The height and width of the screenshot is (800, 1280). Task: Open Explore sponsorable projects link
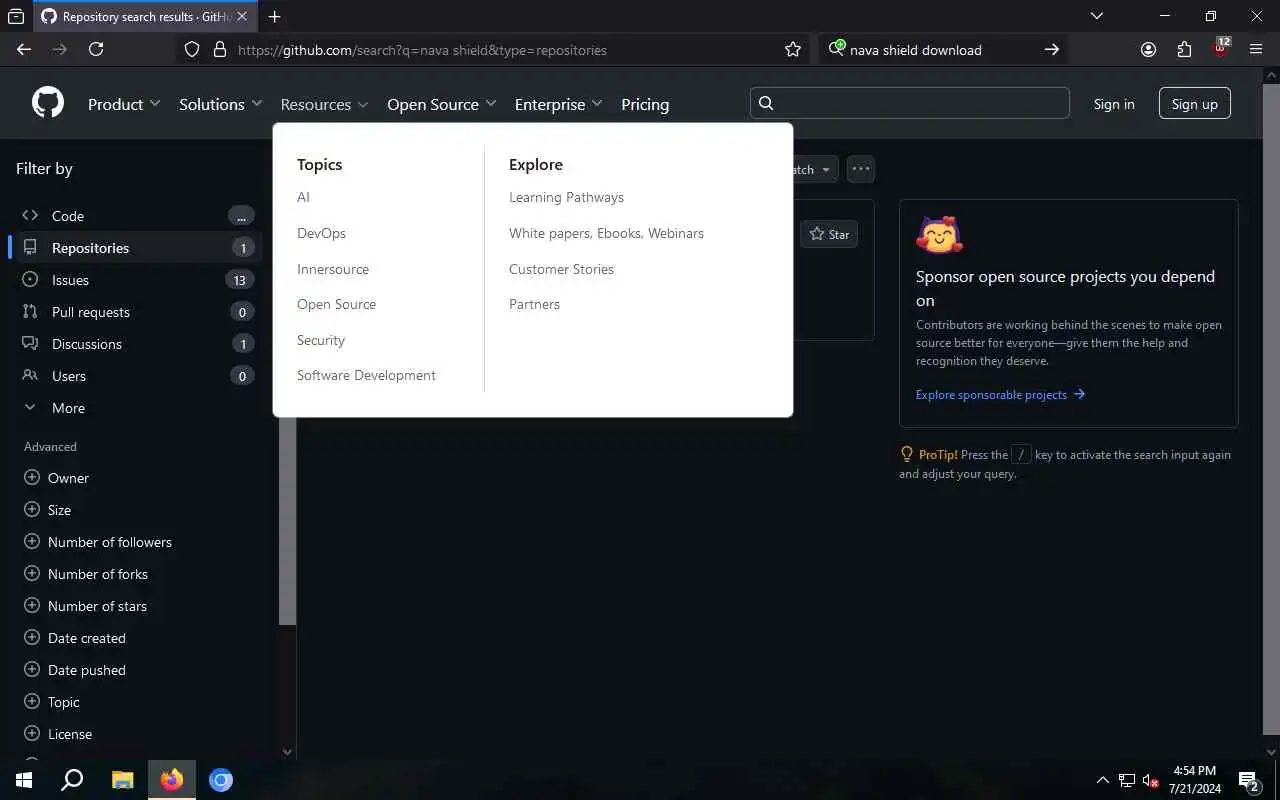1000,394
